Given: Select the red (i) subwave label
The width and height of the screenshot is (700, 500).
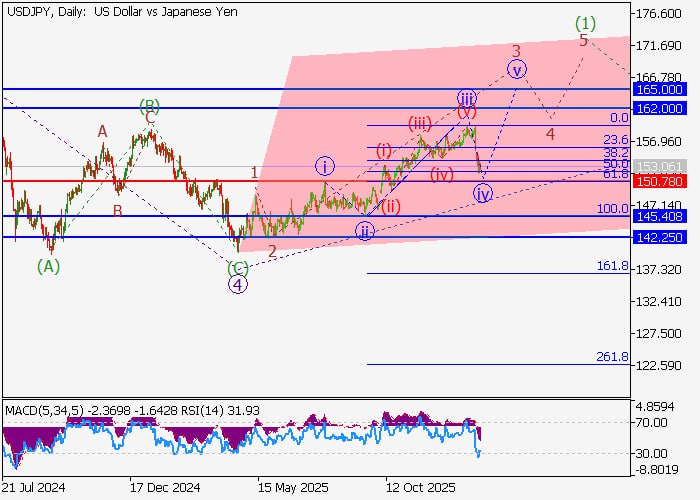Looking at the screenshot, I should 383,150.
